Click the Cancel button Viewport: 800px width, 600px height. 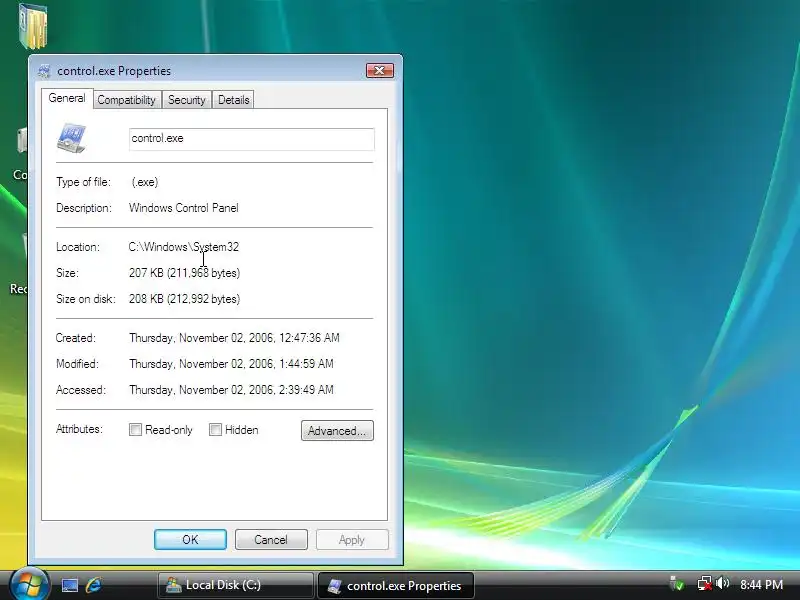pyautogui.click(x=271, y=540)
